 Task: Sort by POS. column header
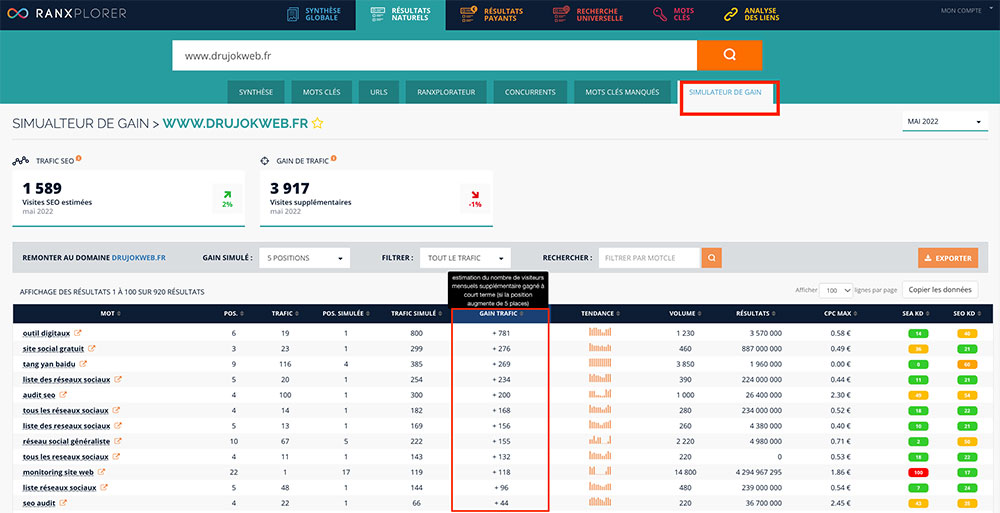233,313
